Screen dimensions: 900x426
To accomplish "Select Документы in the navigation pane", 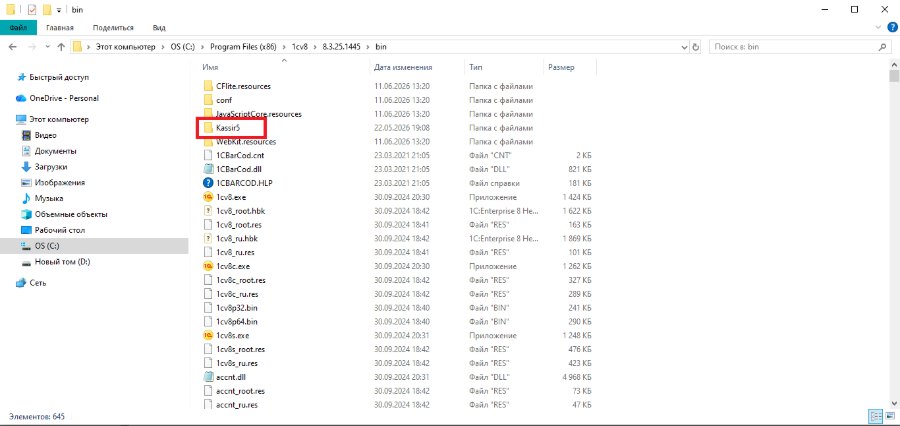I will point(56,151).
